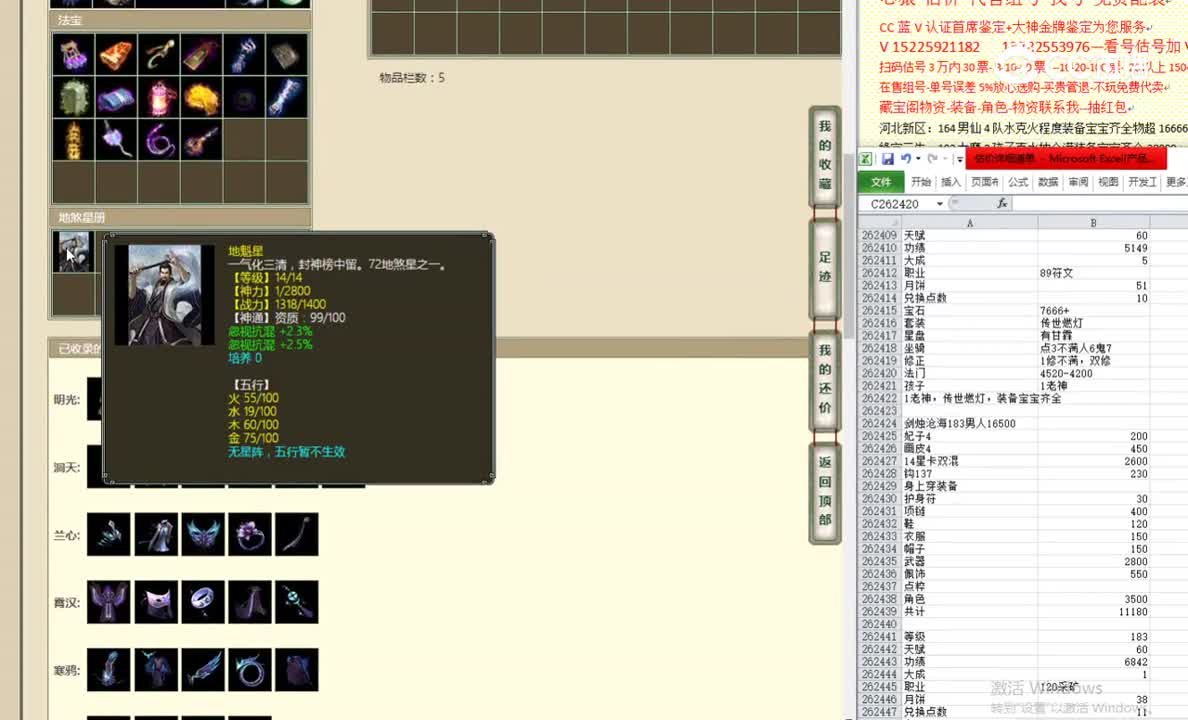Select the 兰心 set flower ring item
This screenshot has width=1188, height=720.
pyautogui.click(x=250, y=534)
